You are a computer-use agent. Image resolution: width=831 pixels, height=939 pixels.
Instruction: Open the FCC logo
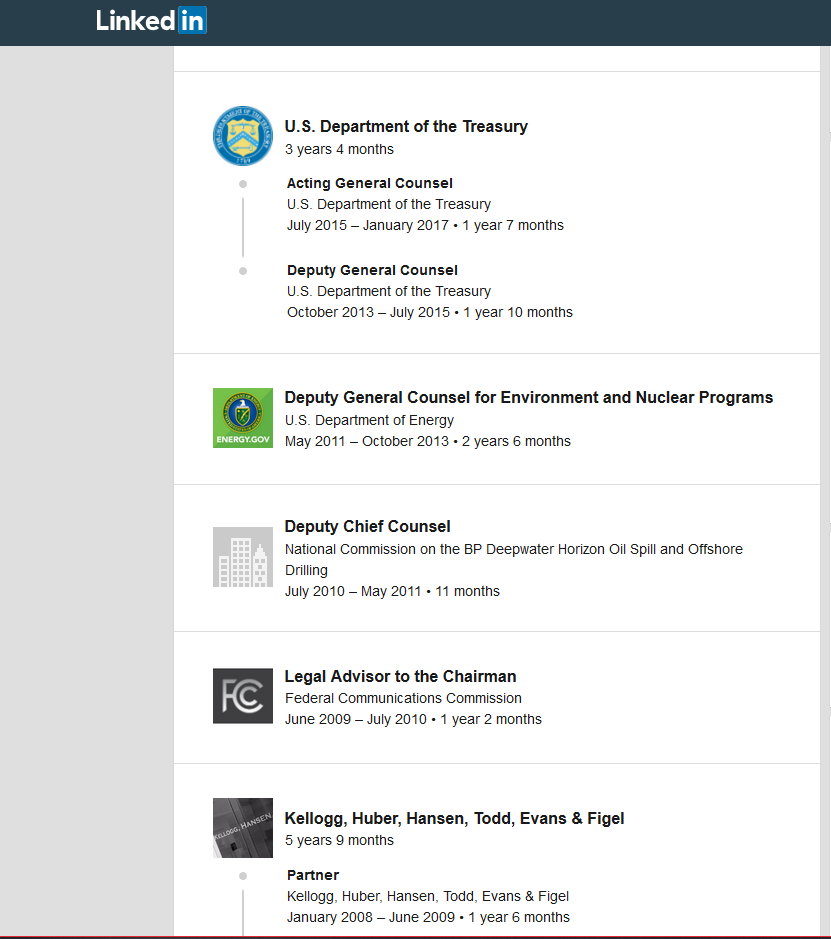pos(243,696)
